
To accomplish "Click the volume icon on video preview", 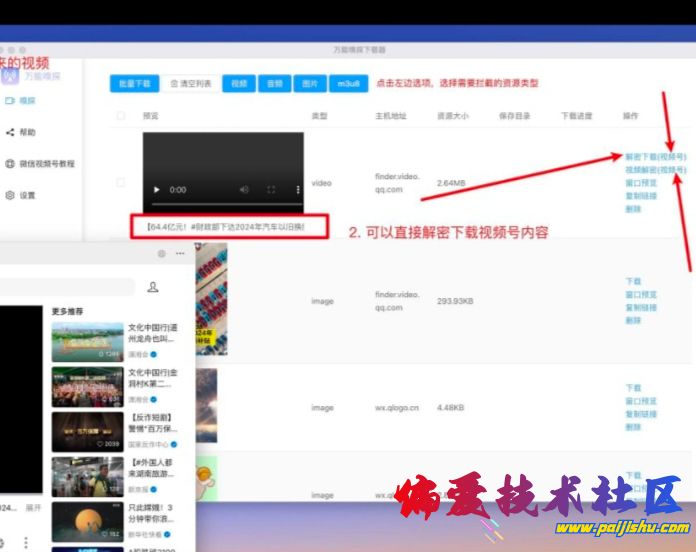I will 241,189.
